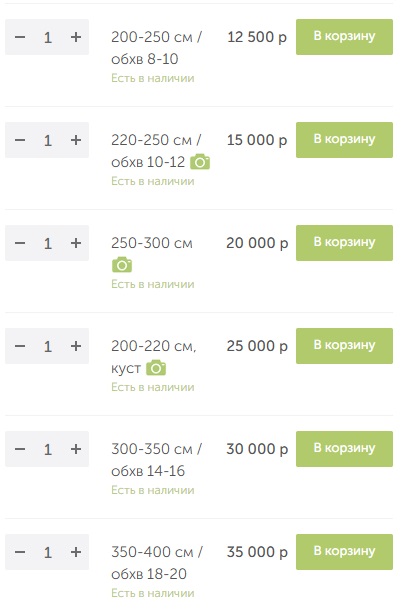Open photo for 220-250 см обхв 10-12 item
Screen dimensions: 402x611
[x=200, y=162]
